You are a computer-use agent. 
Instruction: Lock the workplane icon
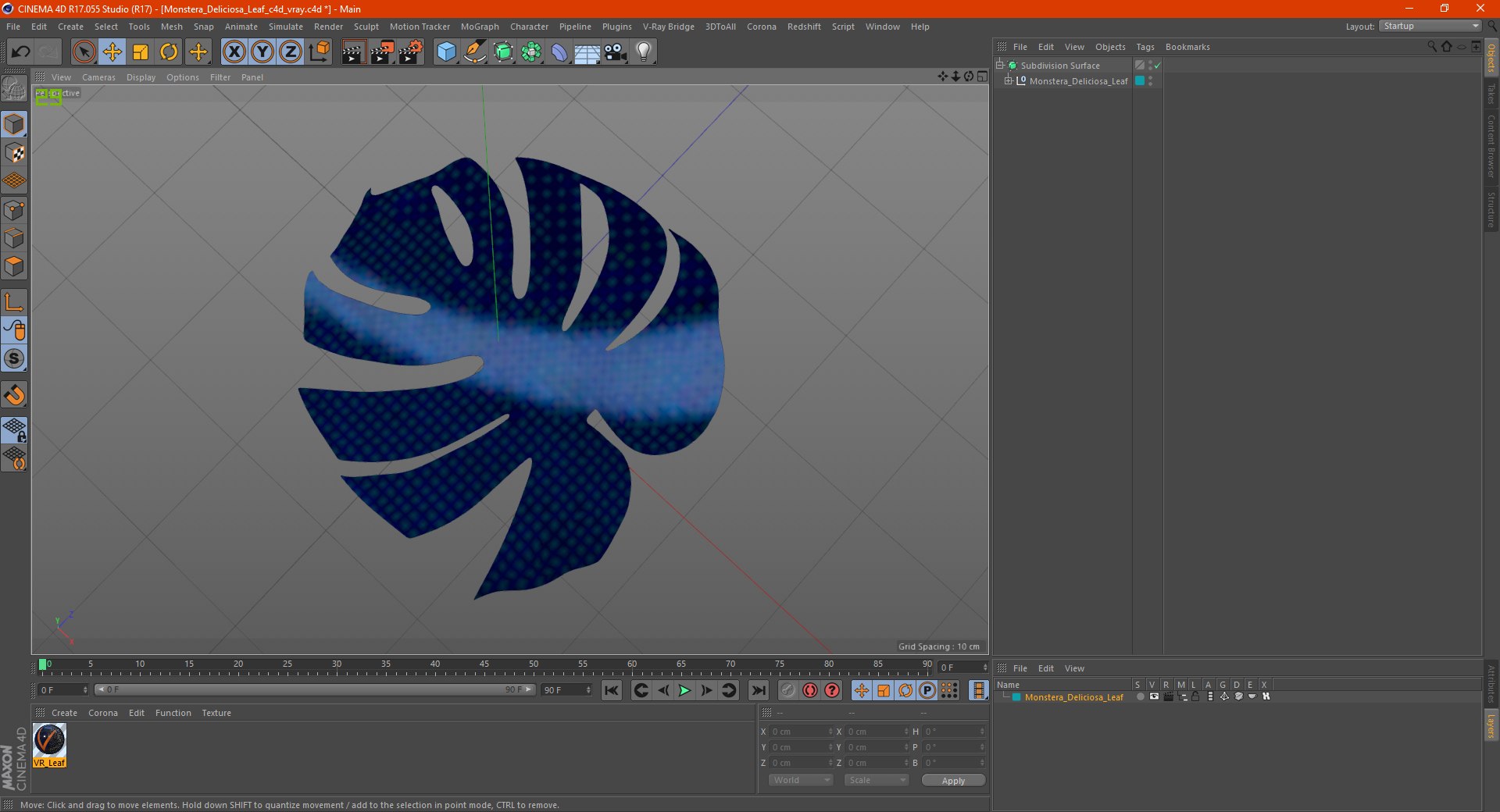[x=15, y=429]
